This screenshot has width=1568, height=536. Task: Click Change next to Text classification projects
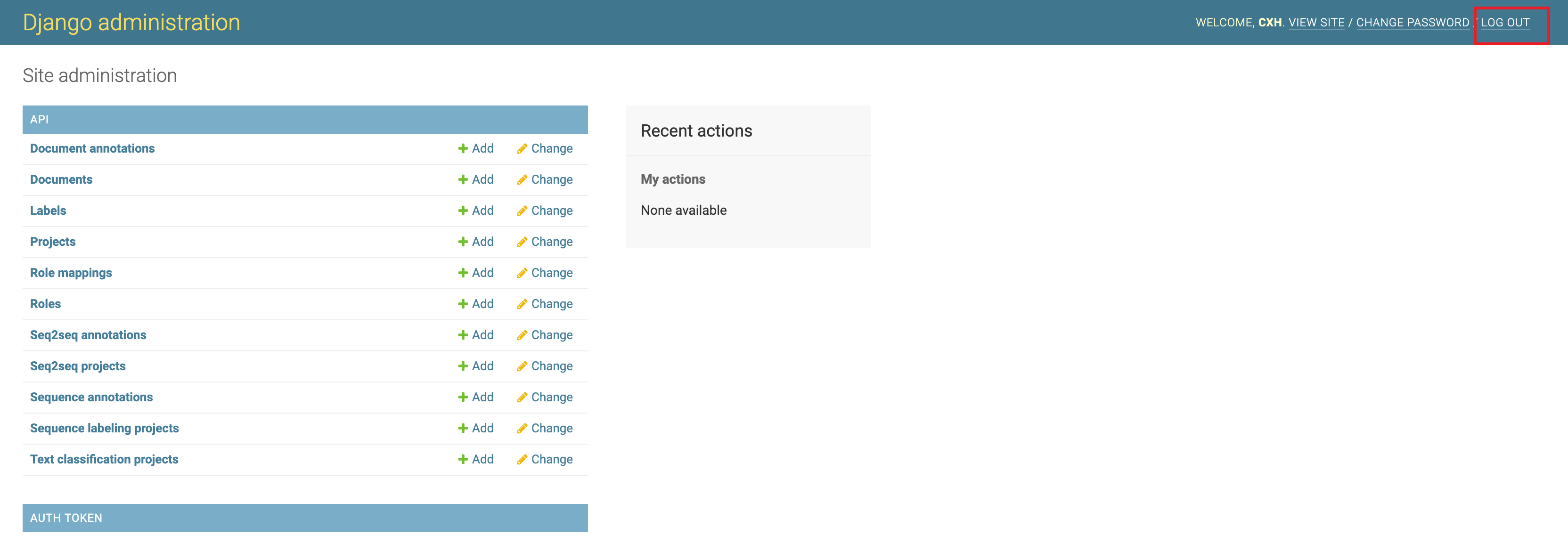click(x=551, y=459)
